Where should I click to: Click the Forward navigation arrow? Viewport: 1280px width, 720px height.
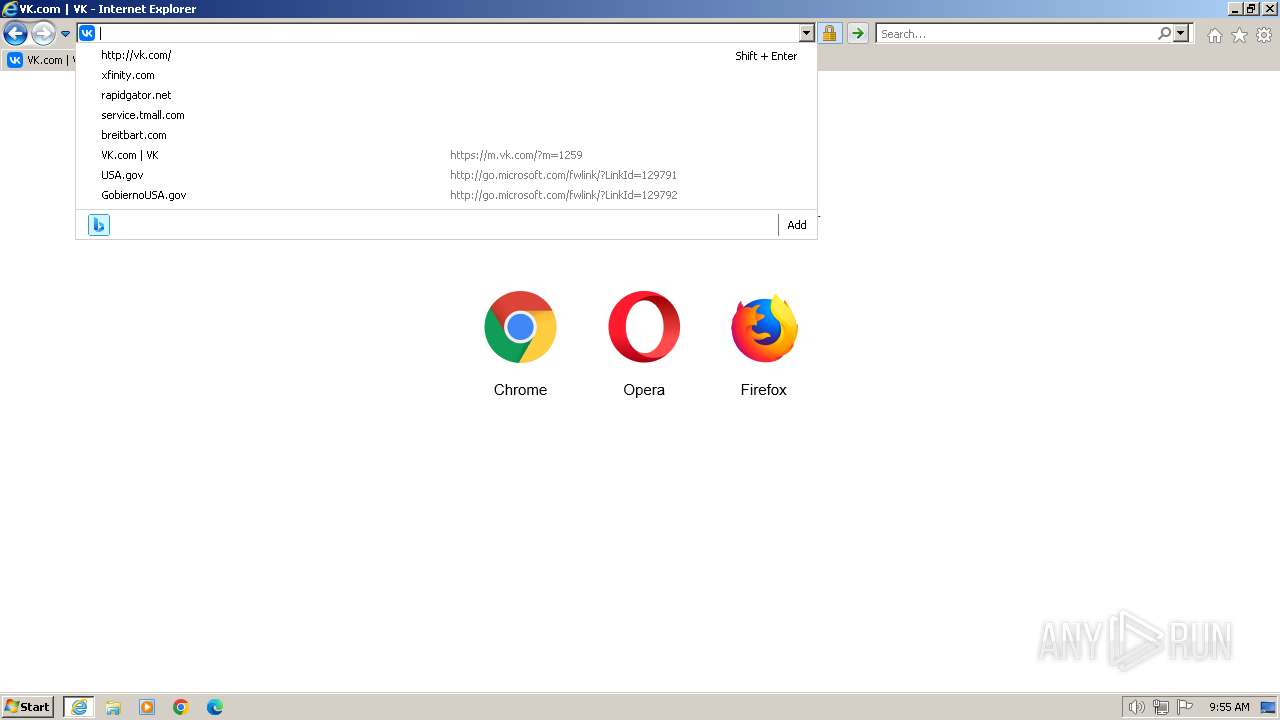point(43,33)
